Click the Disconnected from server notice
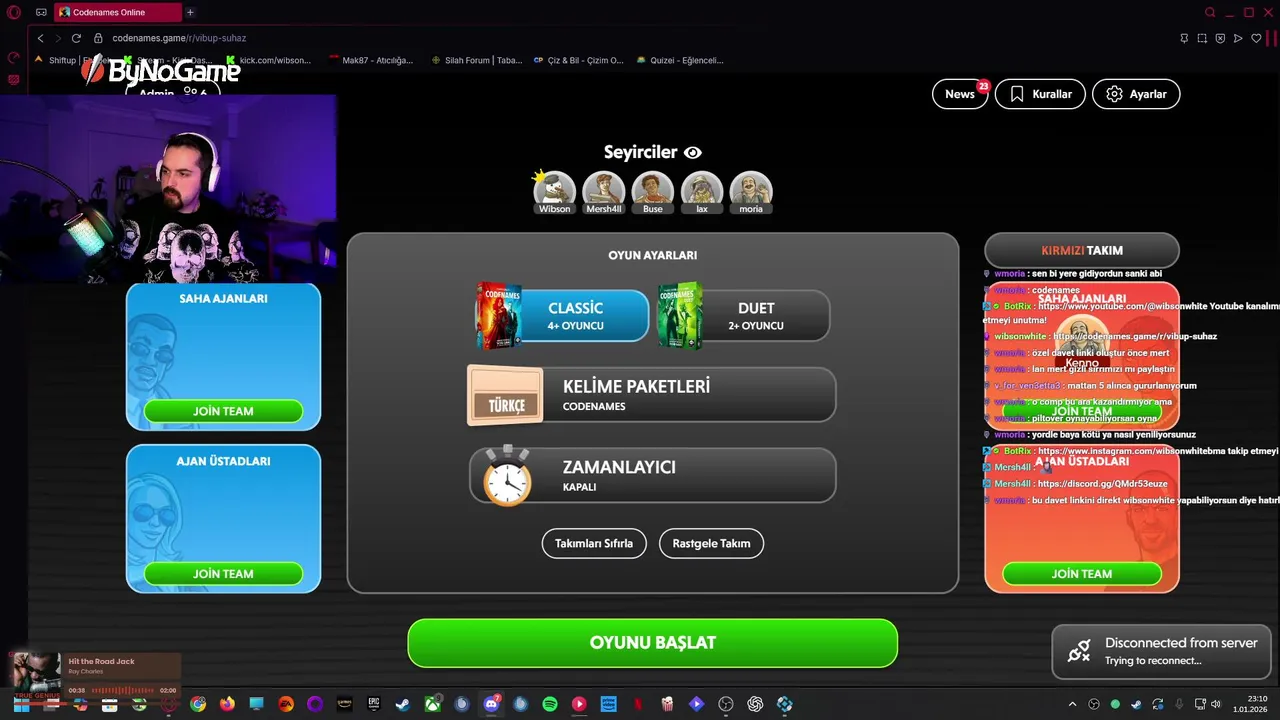Viewport: 1280px width, 720px height. pyautogui.click(x=1162, y=651)
